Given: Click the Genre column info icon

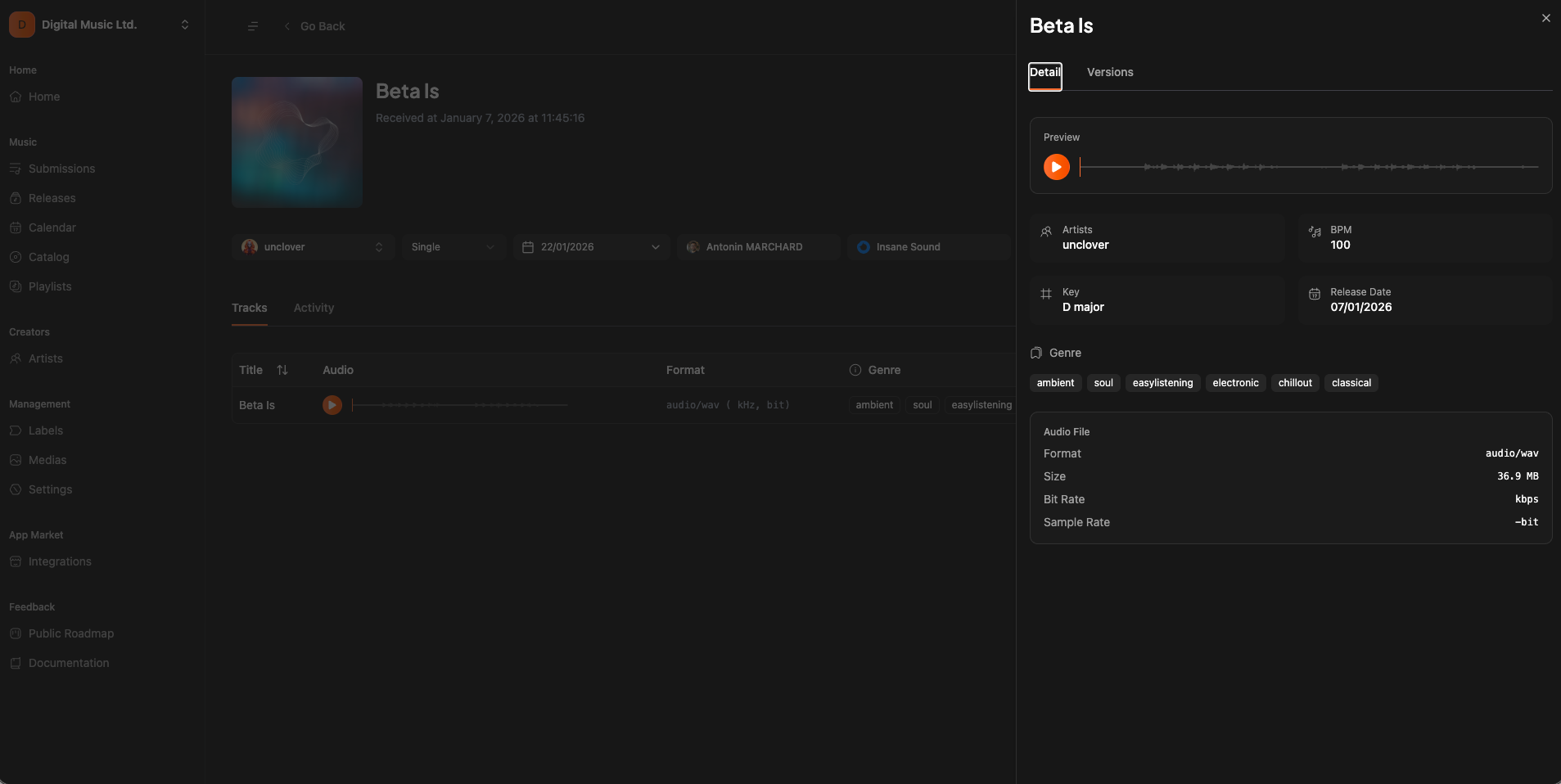Looking at the screenshot, I should pyautogui.click(x=855, y=370).
